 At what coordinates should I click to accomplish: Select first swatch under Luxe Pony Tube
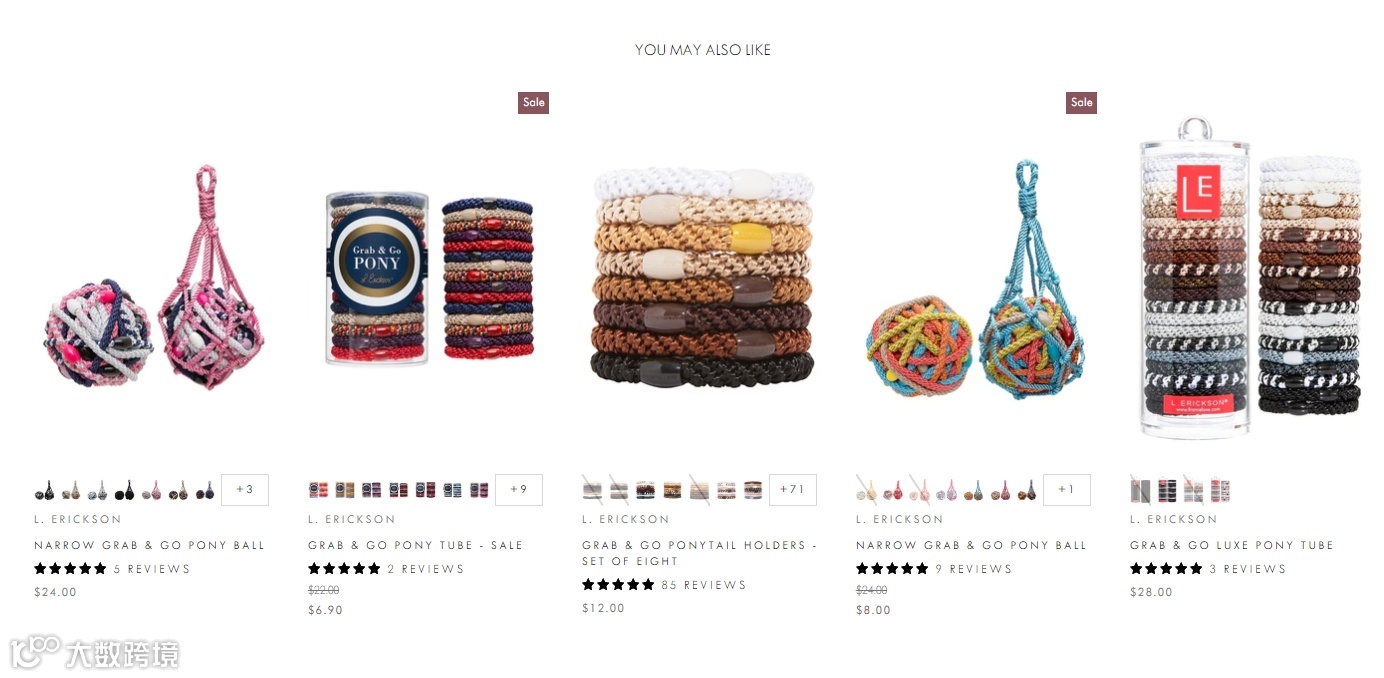[x=1141, y=490]
